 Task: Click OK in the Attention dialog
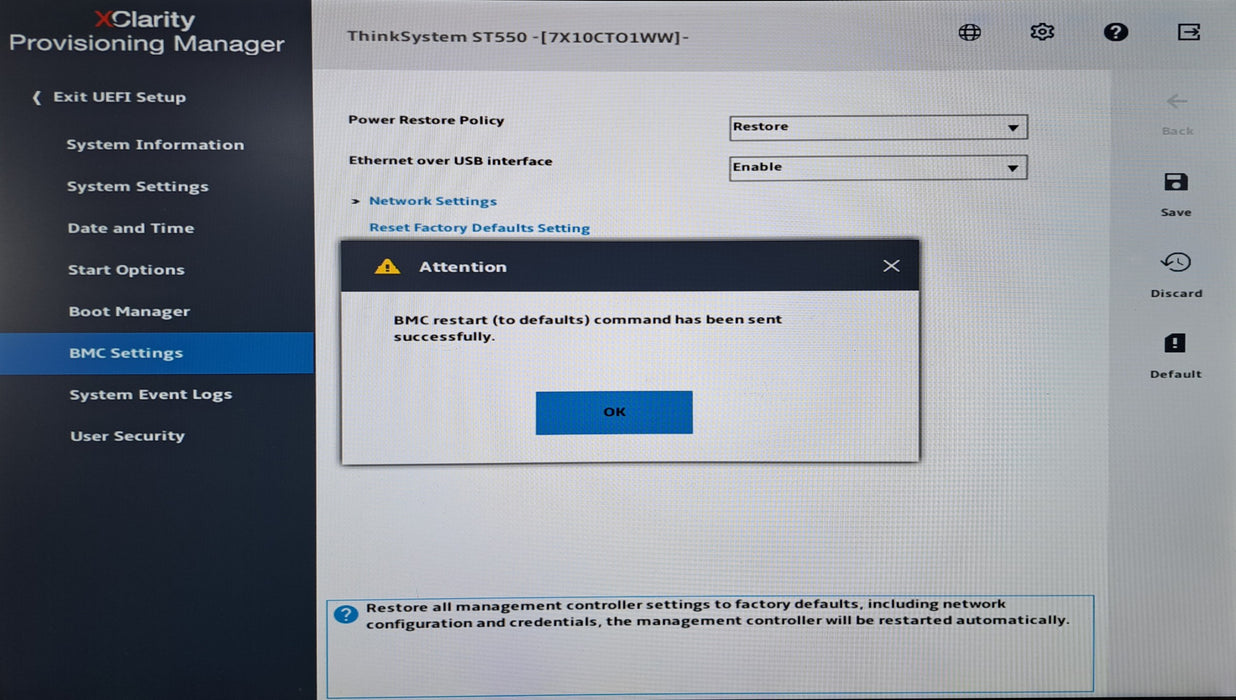614,412
